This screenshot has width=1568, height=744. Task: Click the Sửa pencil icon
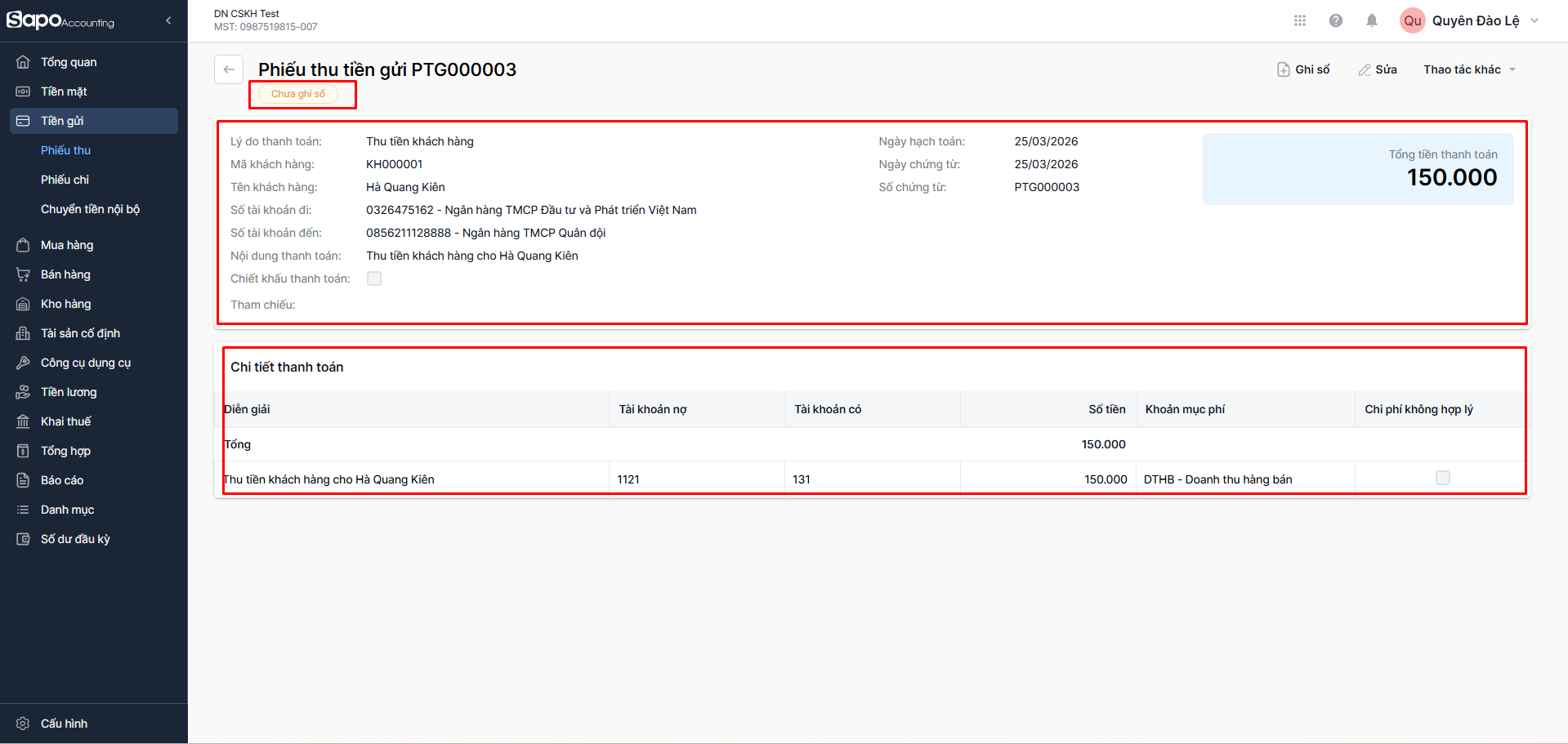click(1365, 69)
